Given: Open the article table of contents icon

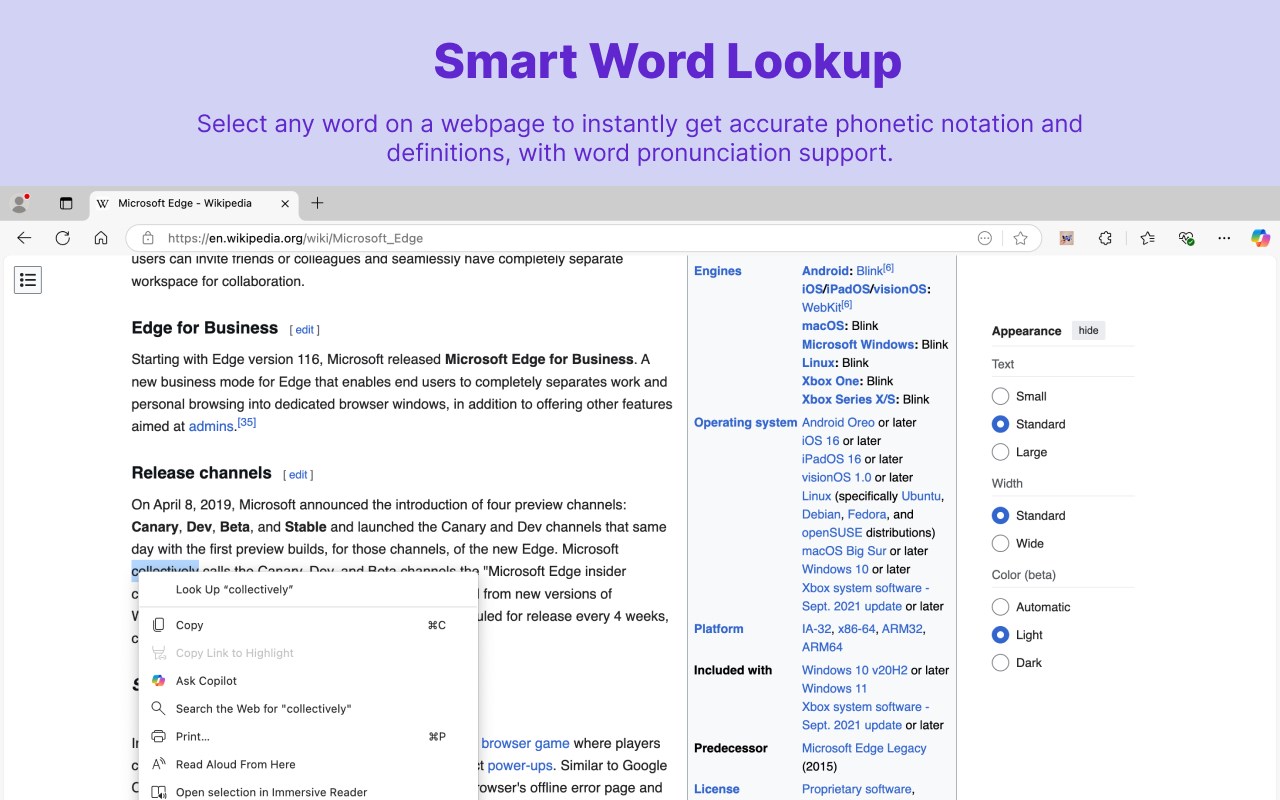Looking at the screenshot, I should click(x=27, y=280).
